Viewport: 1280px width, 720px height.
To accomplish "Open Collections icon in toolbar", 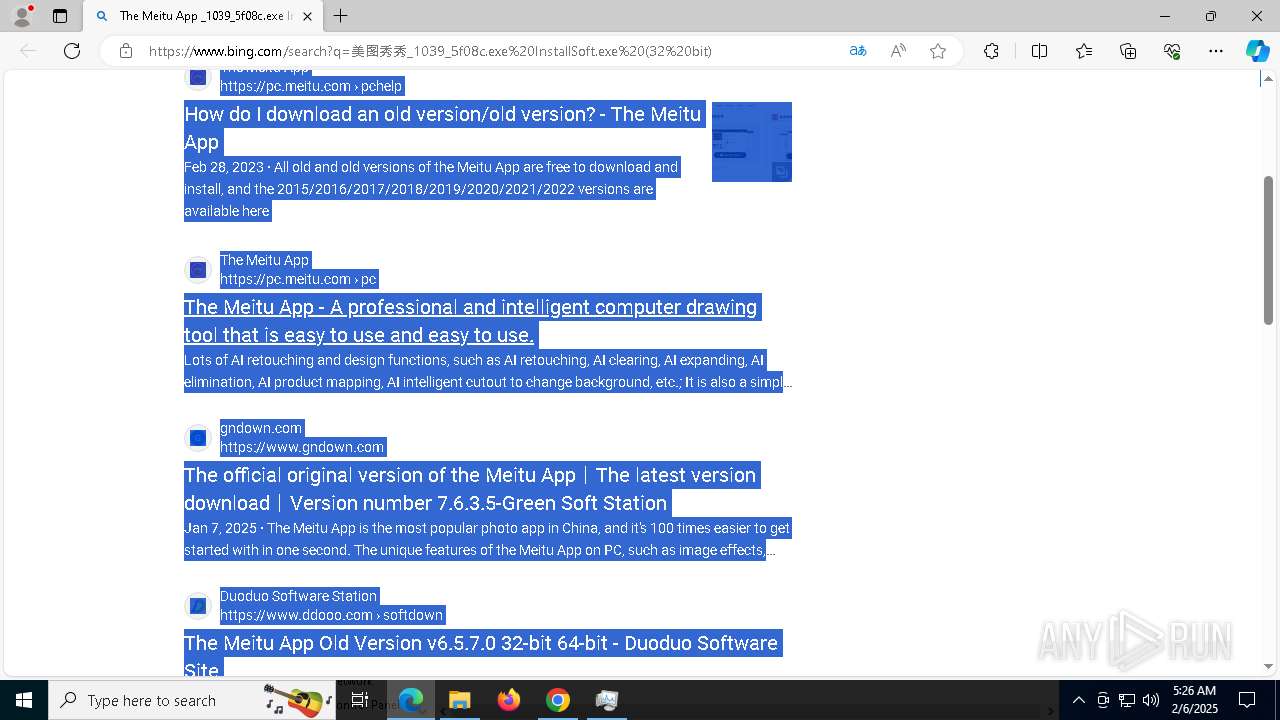I will [x=1128, y=51].
